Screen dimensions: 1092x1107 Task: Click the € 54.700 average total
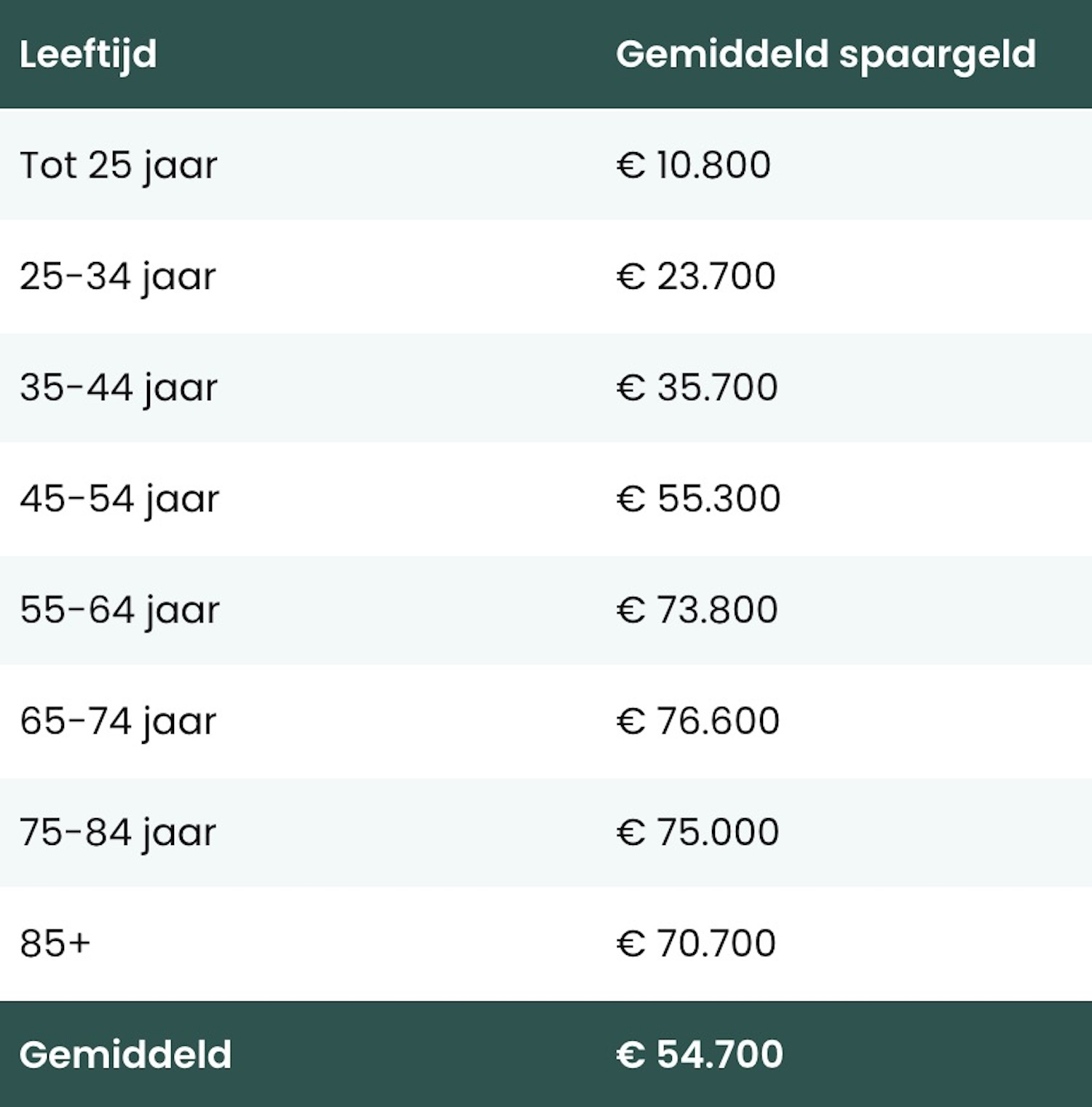700,1055
